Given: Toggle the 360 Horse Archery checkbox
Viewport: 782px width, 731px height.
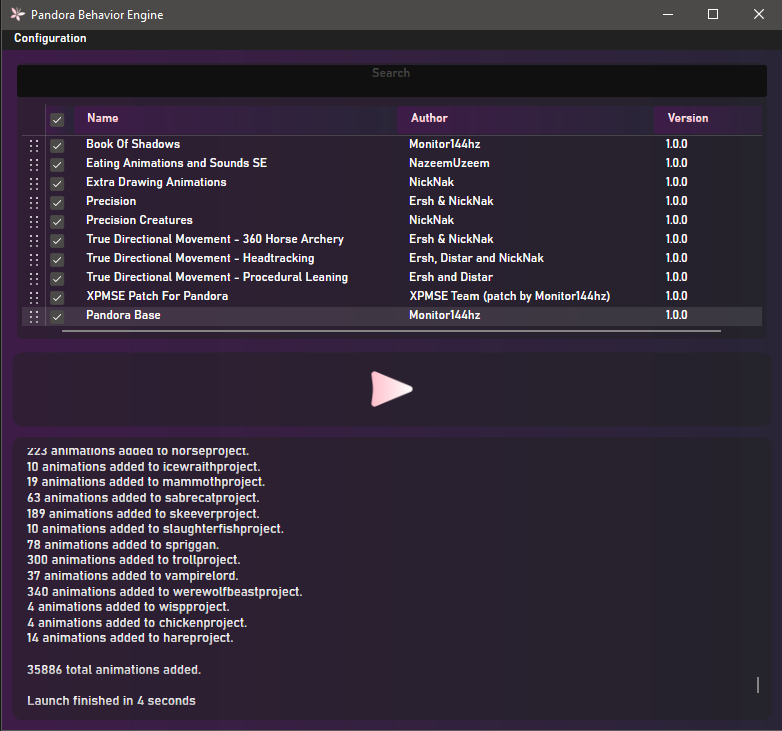Looking at the screenshot, I should pos(57,241).
